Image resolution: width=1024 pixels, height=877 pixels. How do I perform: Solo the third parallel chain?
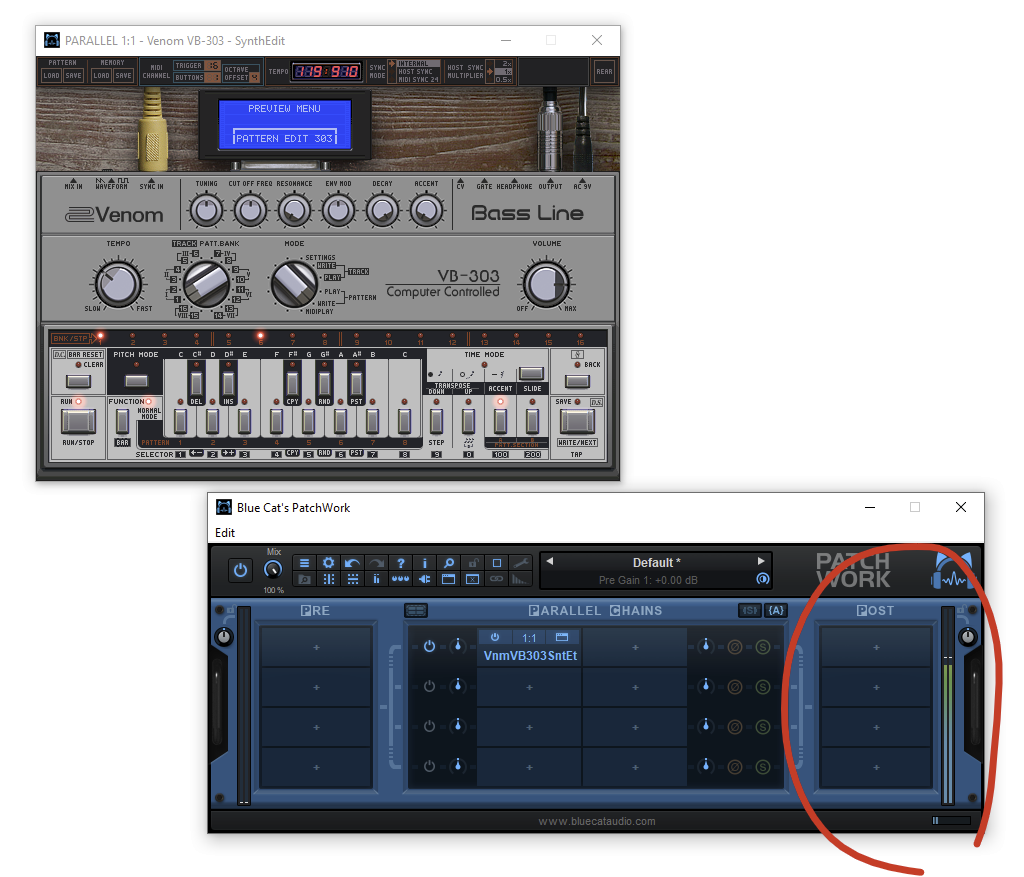pyautogui.click(x=762, y=727)
